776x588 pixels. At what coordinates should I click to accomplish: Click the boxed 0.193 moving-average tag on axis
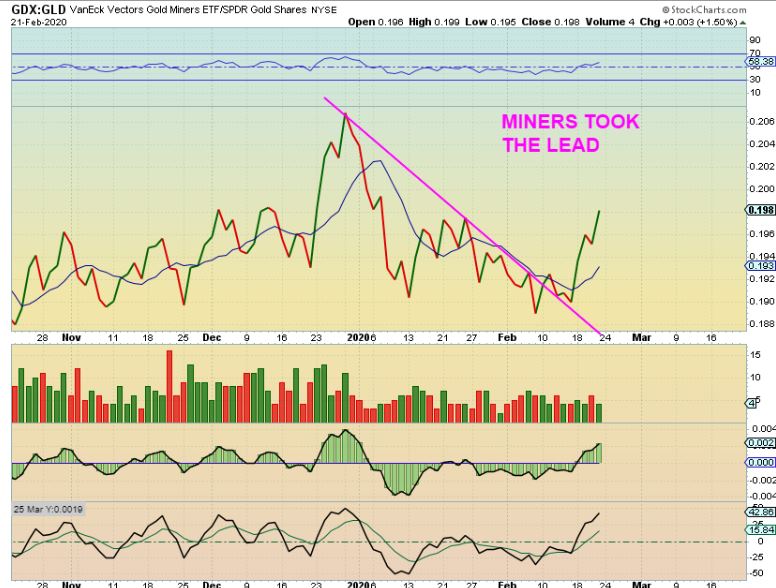coord(761,266)
